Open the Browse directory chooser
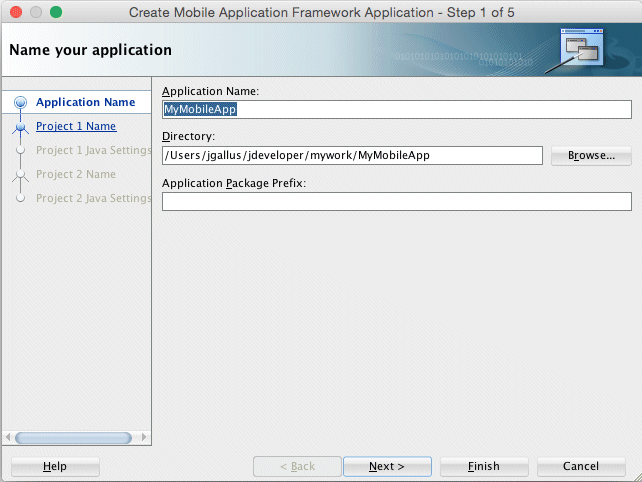 click(591, 156)
